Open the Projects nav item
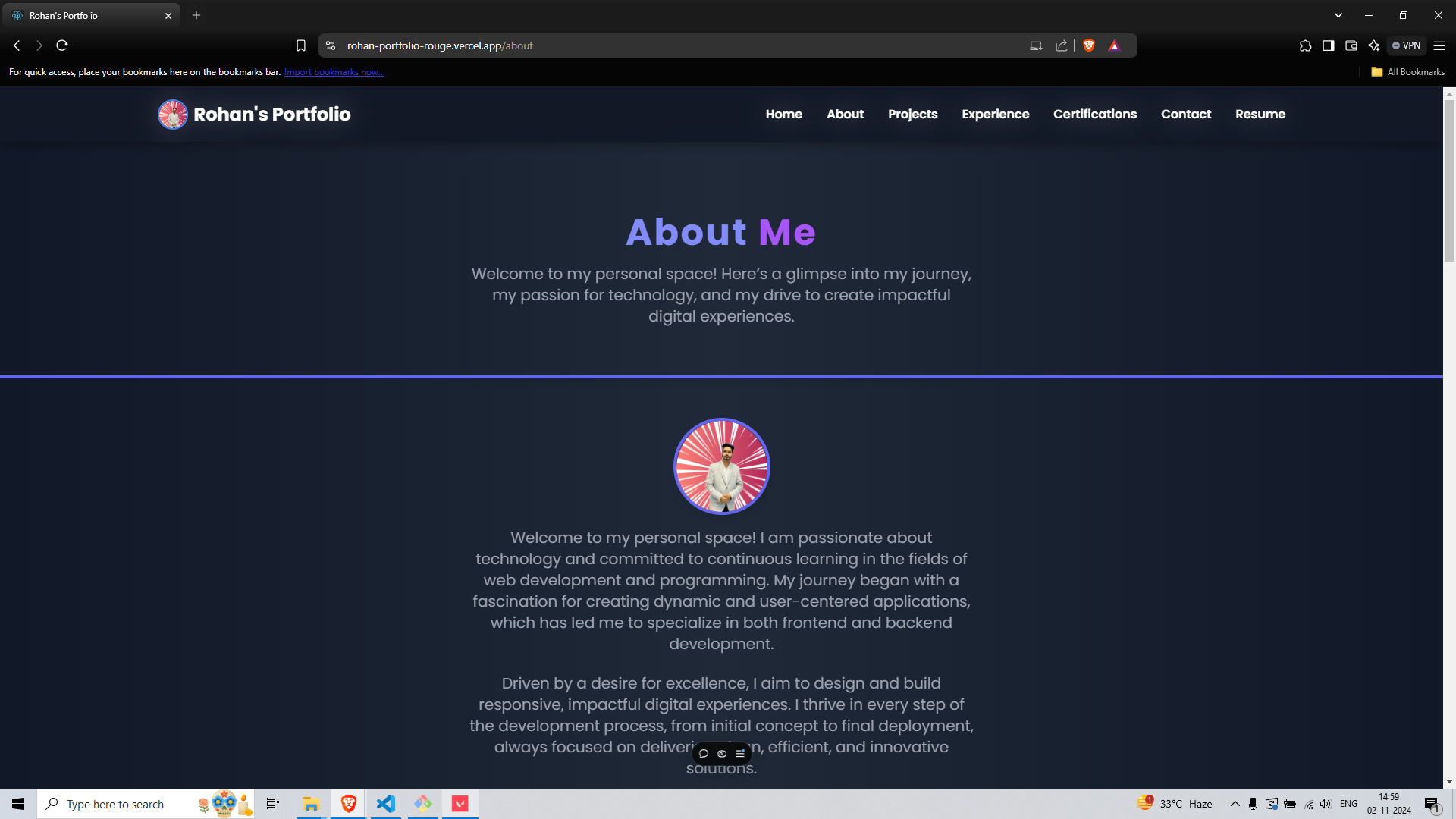This screenshot has height=819, width=1456. [x=912, y=114]
